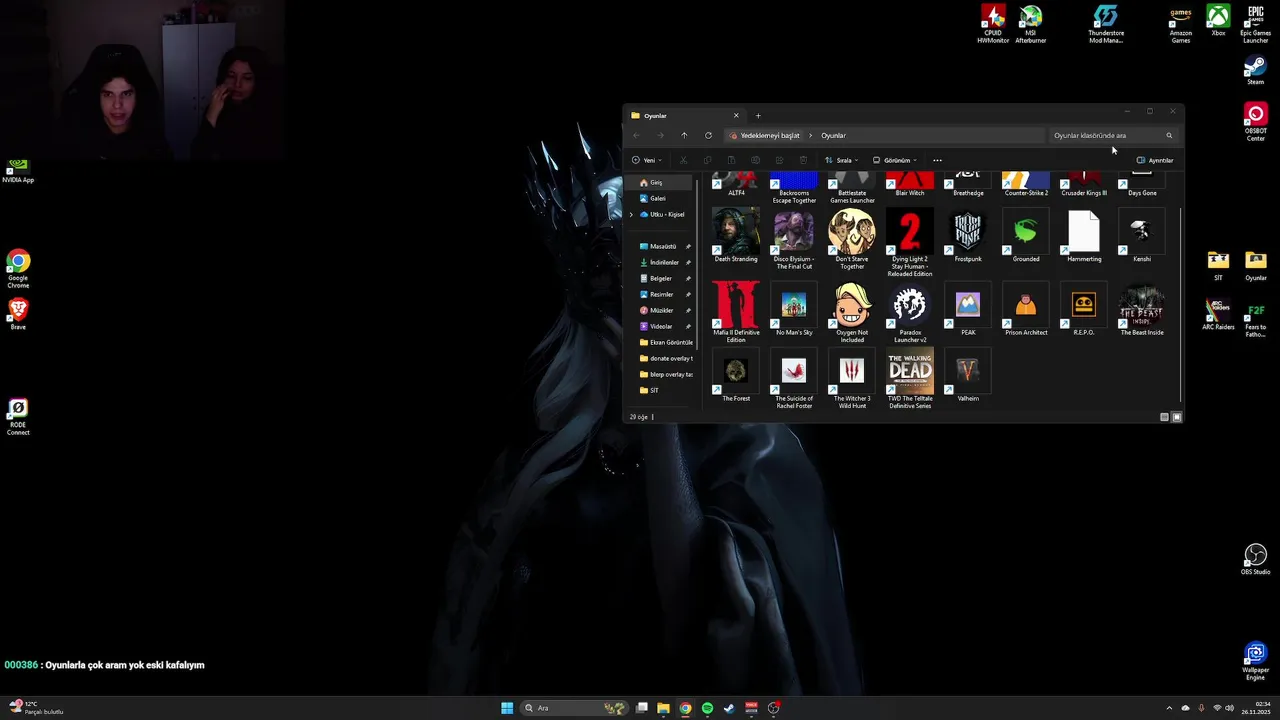Select the Valheim game icon
1280x720 pixels.
[x=968, y=376]
